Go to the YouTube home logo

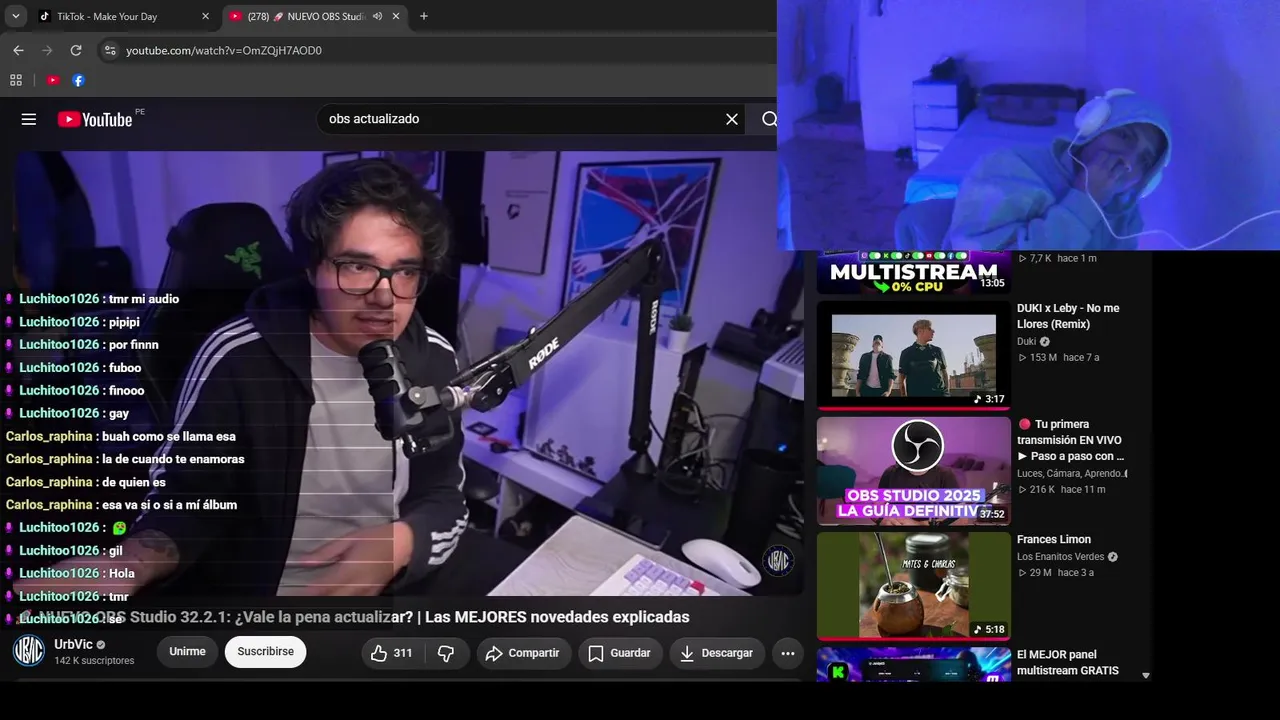coord(95,119)
